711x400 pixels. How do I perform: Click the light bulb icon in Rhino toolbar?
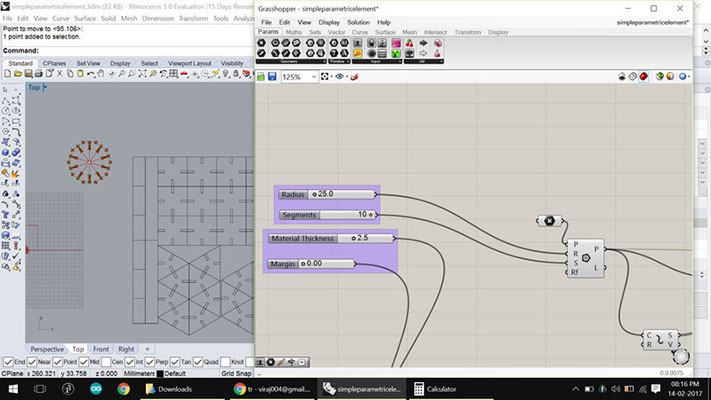226,73
